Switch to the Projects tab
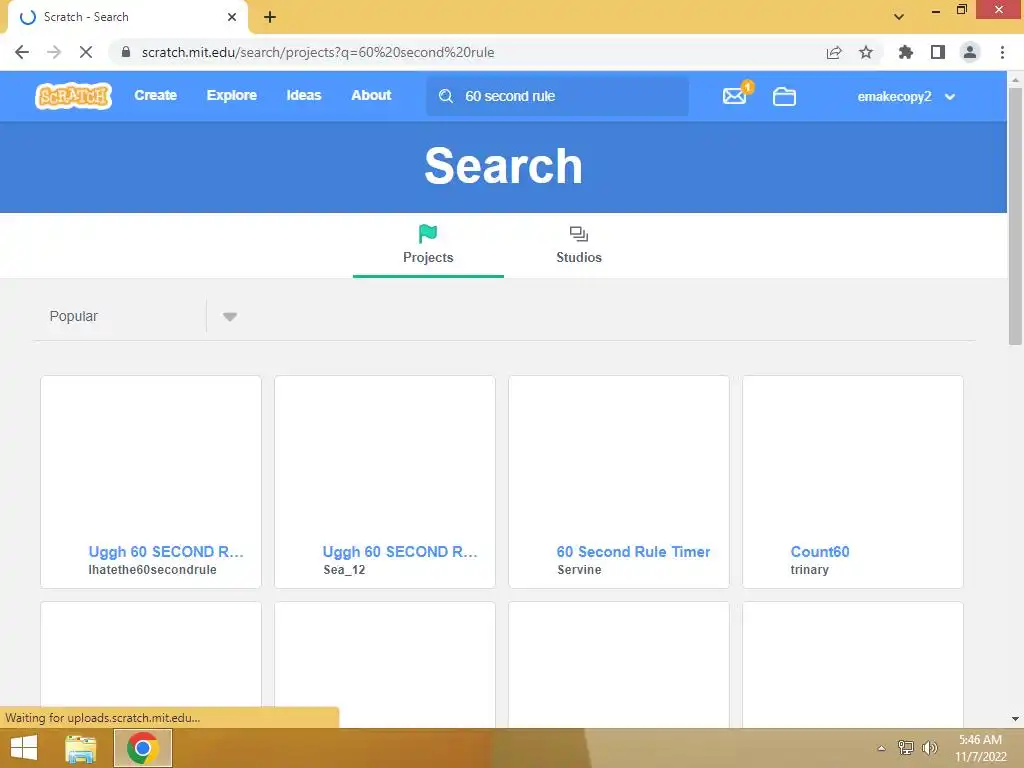The width and height of the screenshot is (1024, 768). (x=428, y=246)
